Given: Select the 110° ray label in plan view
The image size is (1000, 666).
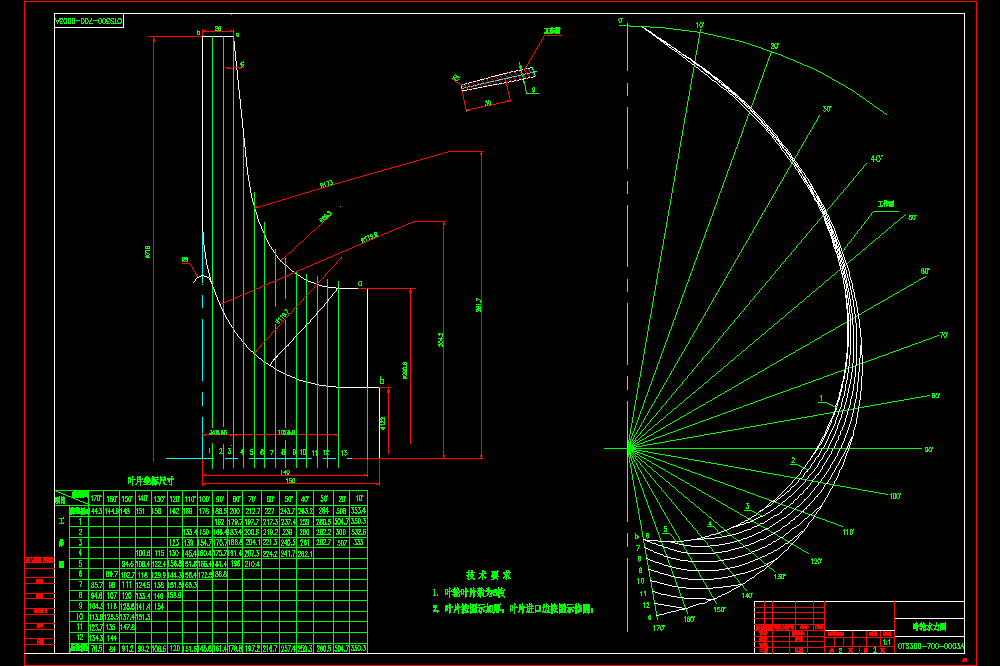Looking at the screenshot, I should [848, 532].
